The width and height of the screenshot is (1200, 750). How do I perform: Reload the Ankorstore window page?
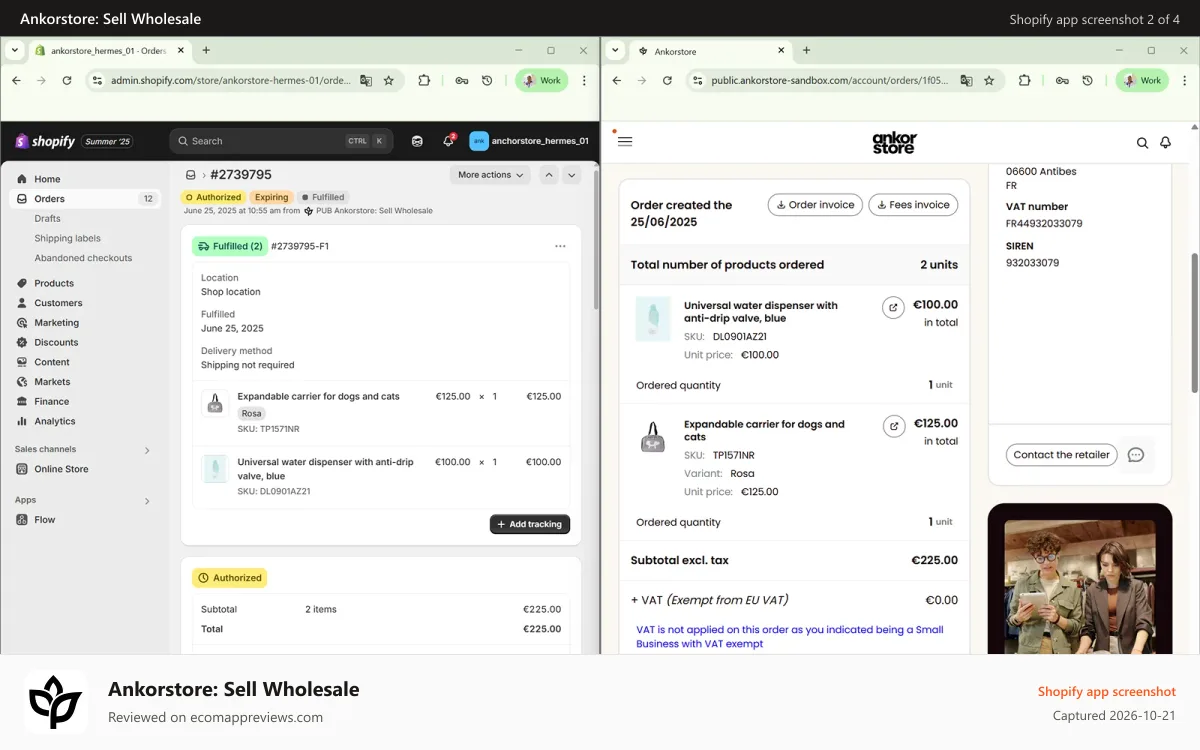[x=667, y=81]
